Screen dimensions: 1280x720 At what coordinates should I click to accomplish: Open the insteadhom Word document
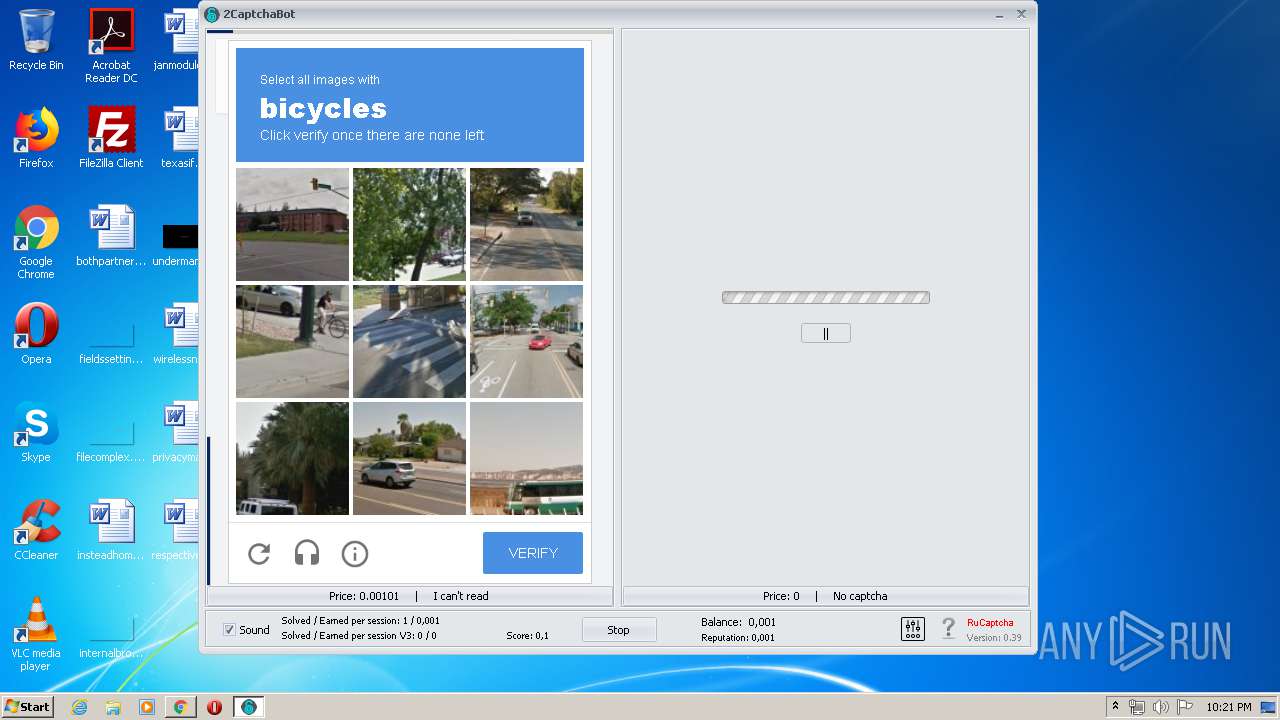click(x=111, y=530)
